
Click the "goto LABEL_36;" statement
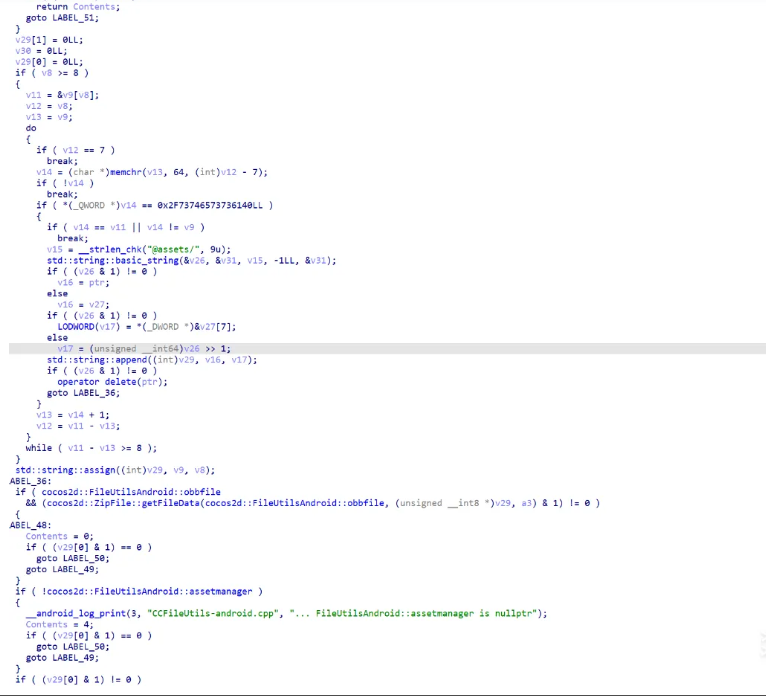coord(84,393)
